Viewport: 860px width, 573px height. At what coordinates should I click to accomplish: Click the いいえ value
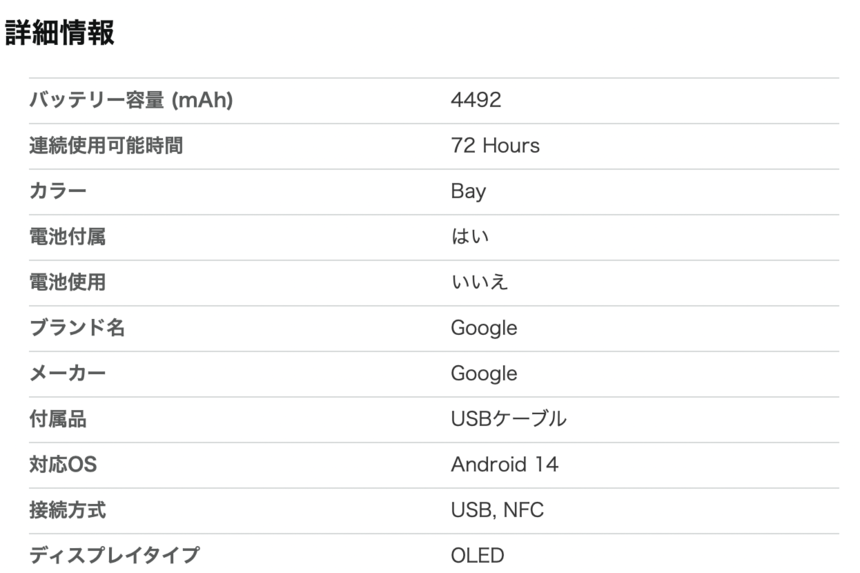point(479,282)
